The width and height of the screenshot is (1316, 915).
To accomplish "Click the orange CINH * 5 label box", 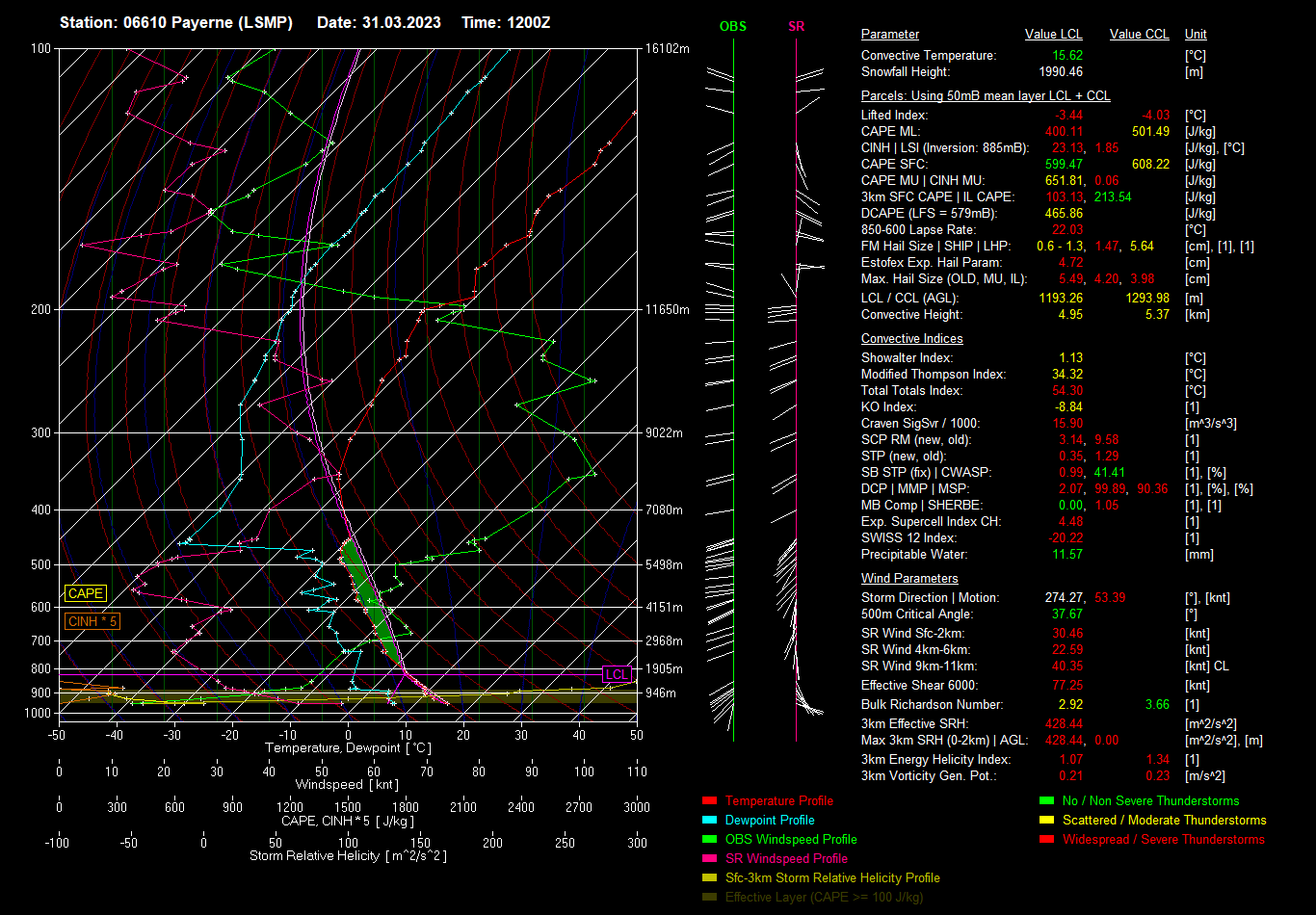I will point(92,622).
